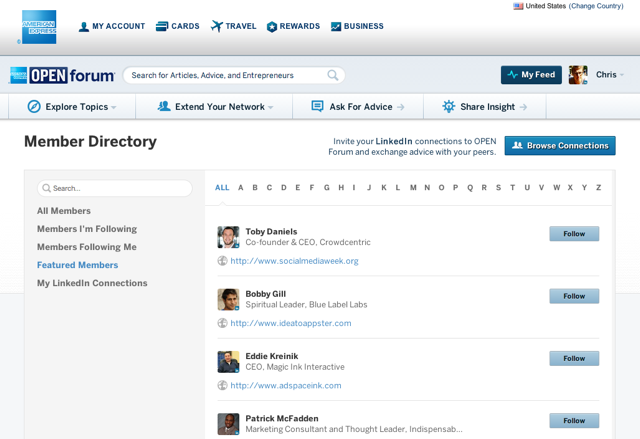Image resolution: width=640 pixels, height=439 pixels.
Task: Click the Browse Connections button
Action: tap(560, 146)
